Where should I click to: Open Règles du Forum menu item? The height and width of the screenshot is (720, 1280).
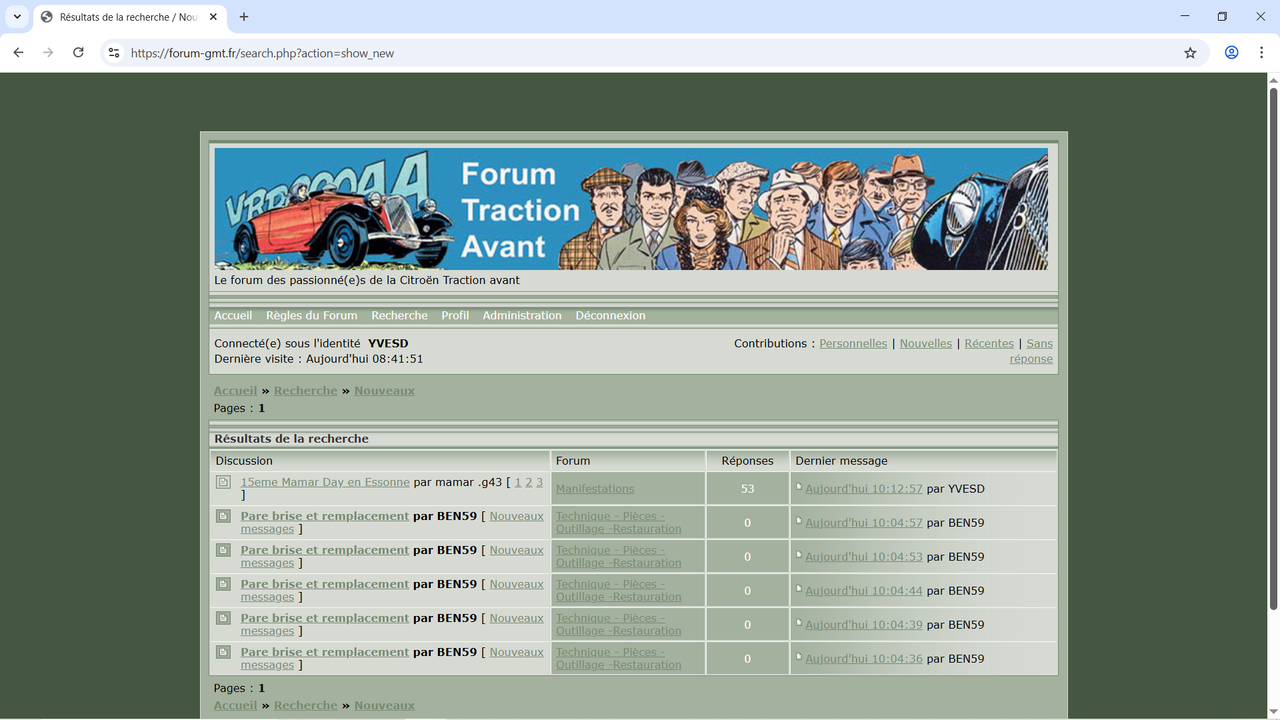click(x=311, y=316)
